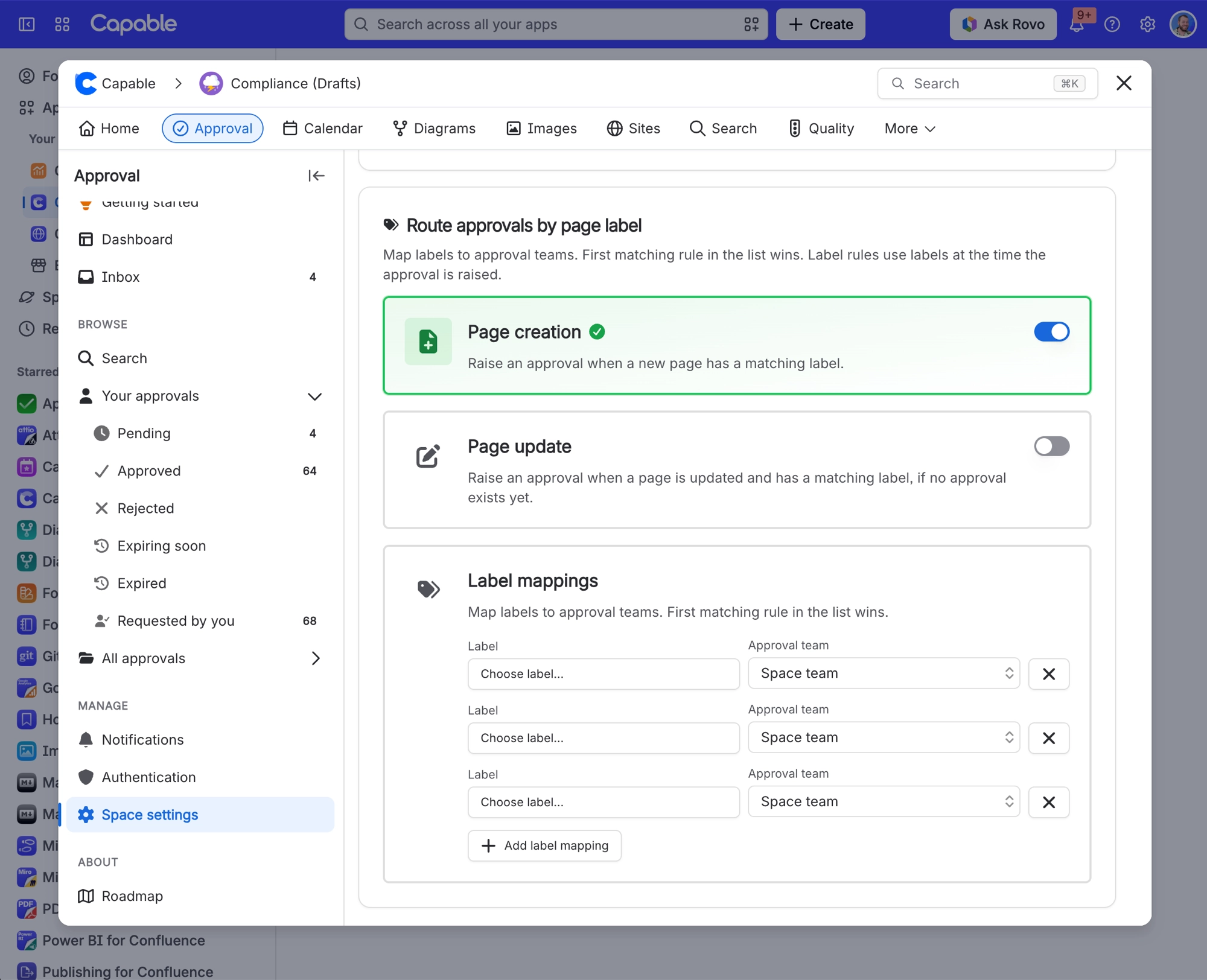The height and width of the screenshot is (980, 1207).
Task: Click the Ask Rovo button
Action: (x=1002, y=24)
